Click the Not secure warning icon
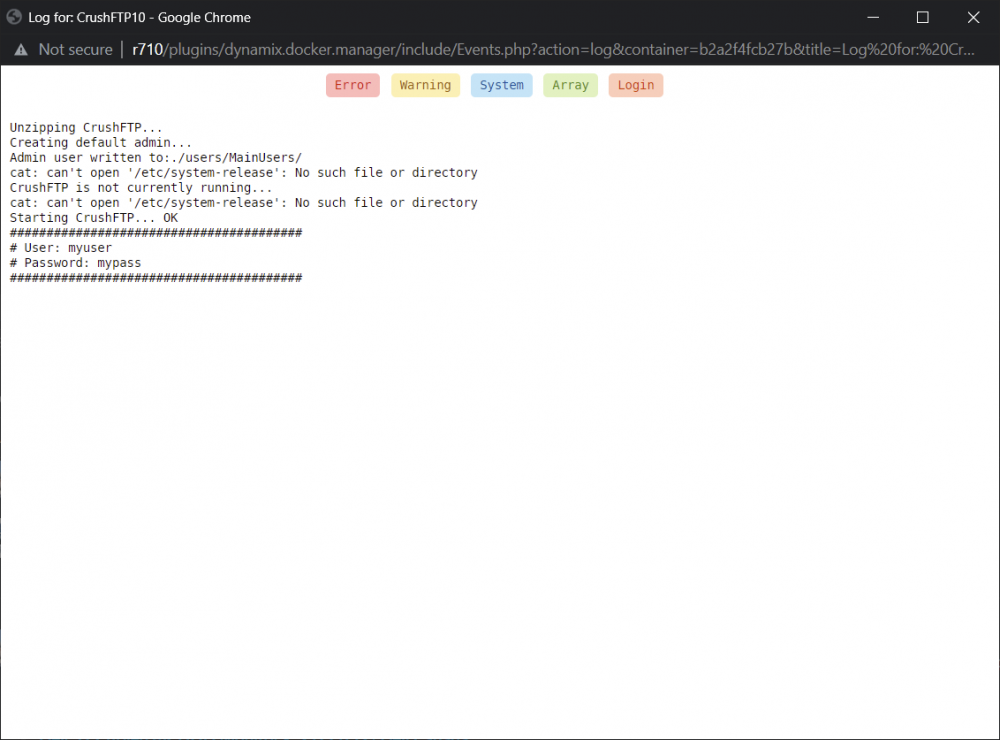This screenshot has width=1000, height=740. tap(21, 50)
